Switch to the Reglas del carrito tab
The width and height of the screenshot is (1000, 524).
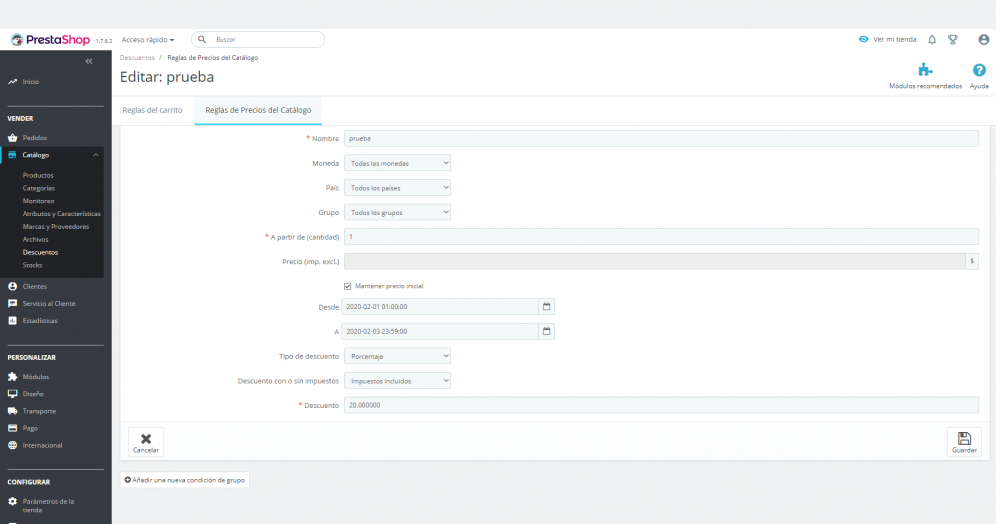tap(152, 110)
